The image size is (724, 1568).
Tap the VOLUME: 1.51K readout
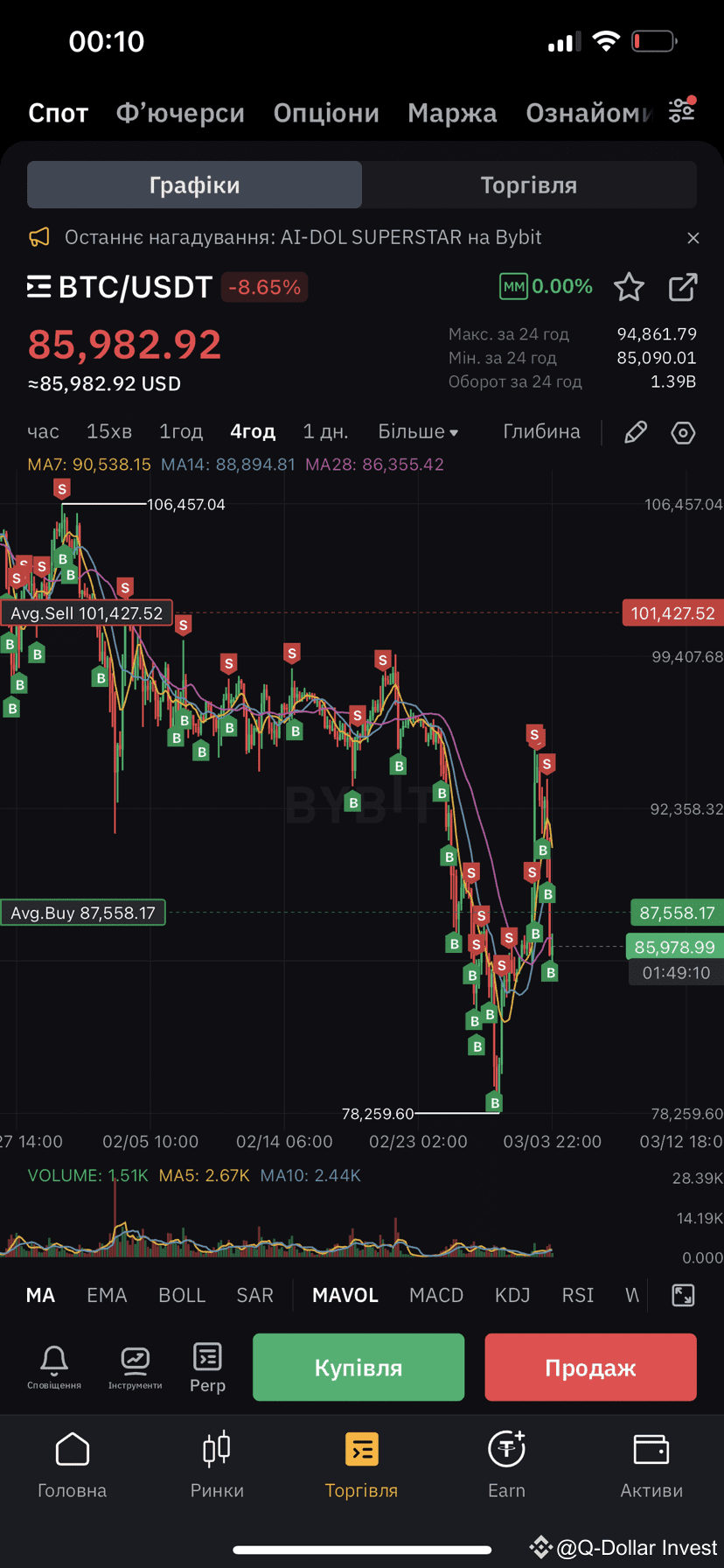(88, 1175)
